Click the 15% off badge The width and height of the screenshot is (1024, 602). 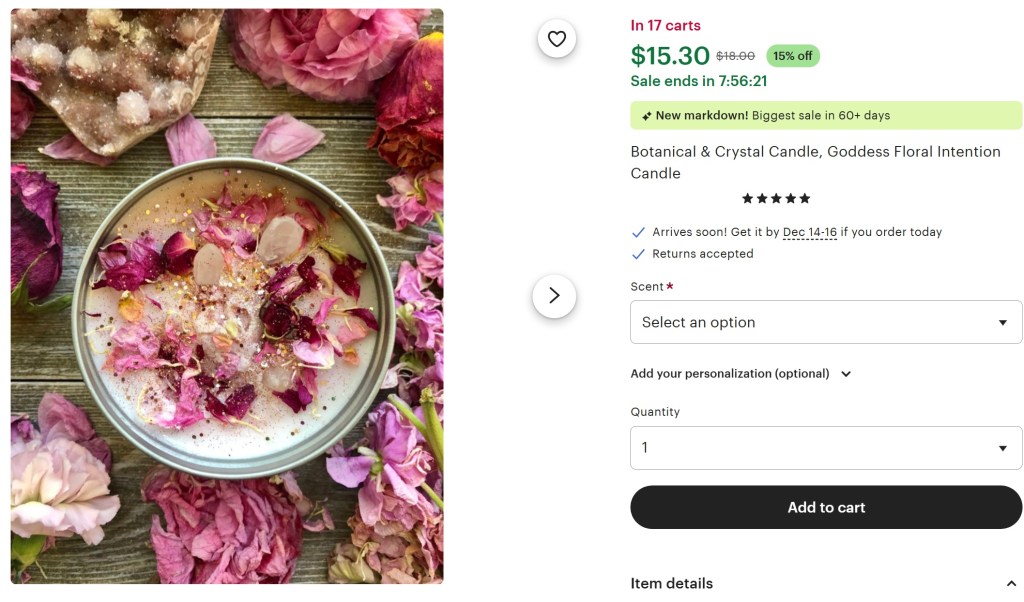[792, 56]
